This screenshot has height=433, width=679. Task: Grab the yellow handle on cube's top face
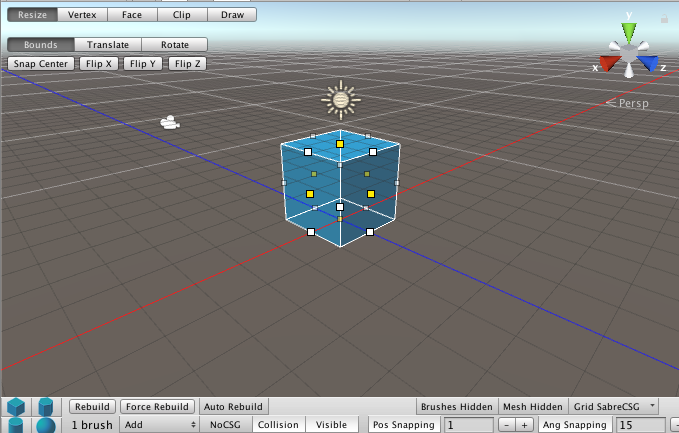coord(340,144)
